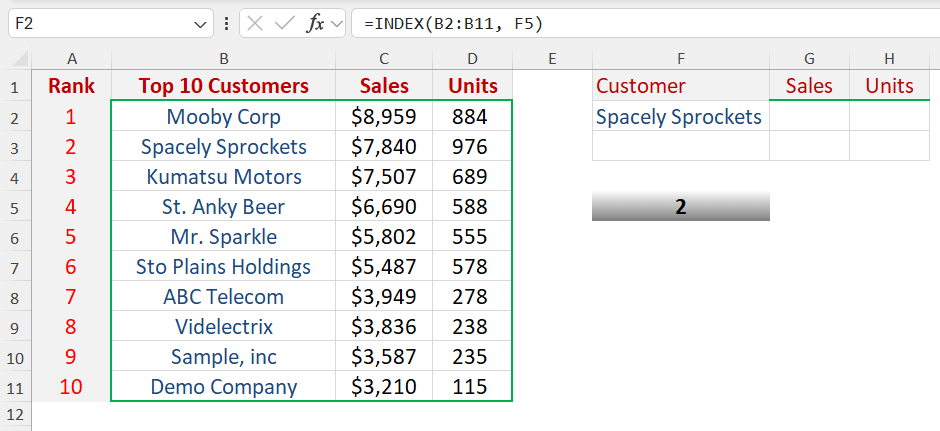Expand the dropdown next to the fx icon

[x=337, y=23]
